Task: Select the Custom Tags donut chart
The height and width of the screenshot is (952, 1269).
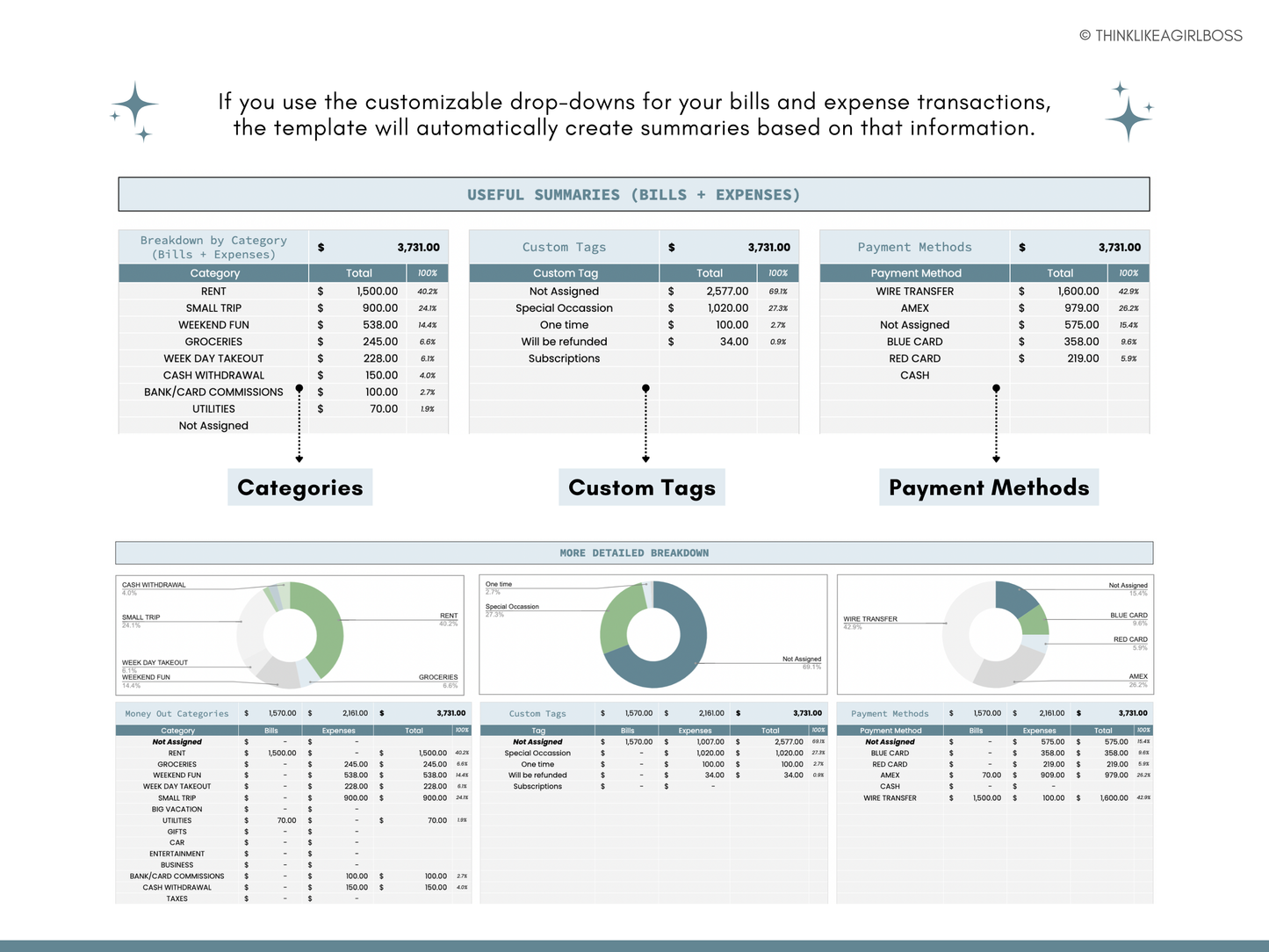Action: coord(653,634)
